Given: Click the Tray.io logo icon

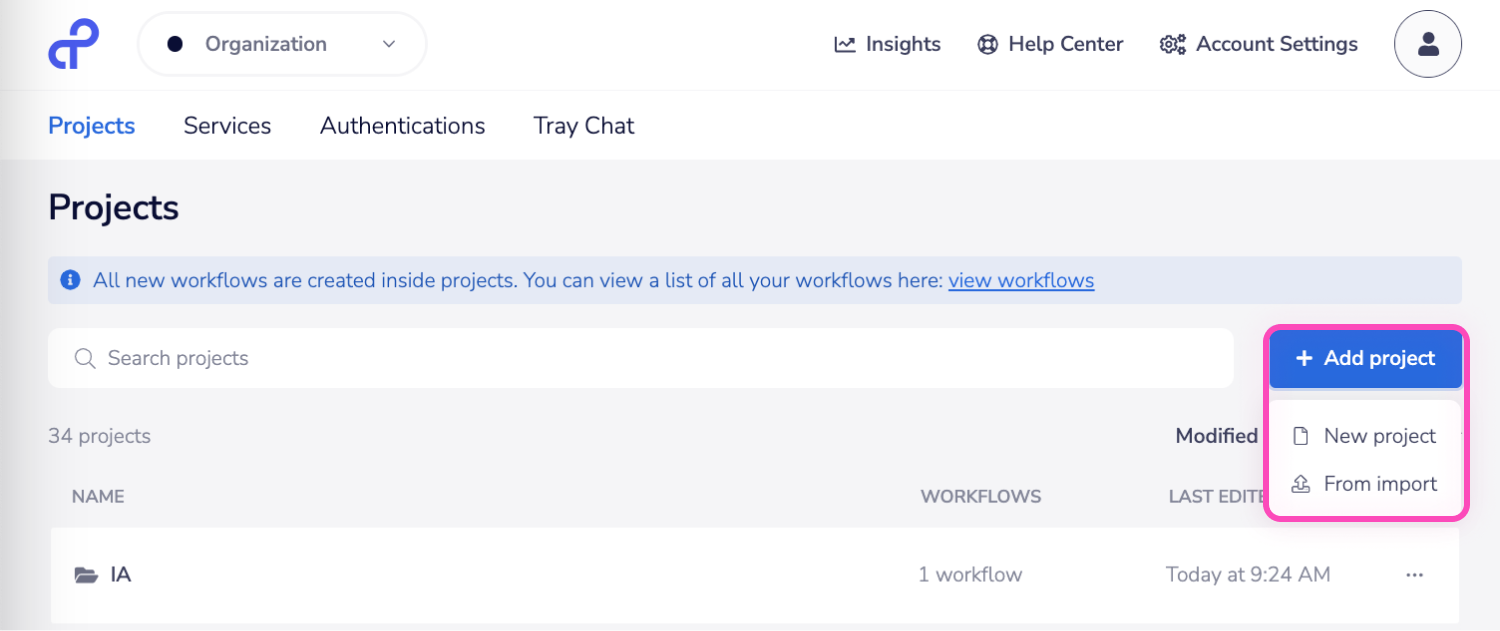Looking at the screenshot, I should 74,44.
